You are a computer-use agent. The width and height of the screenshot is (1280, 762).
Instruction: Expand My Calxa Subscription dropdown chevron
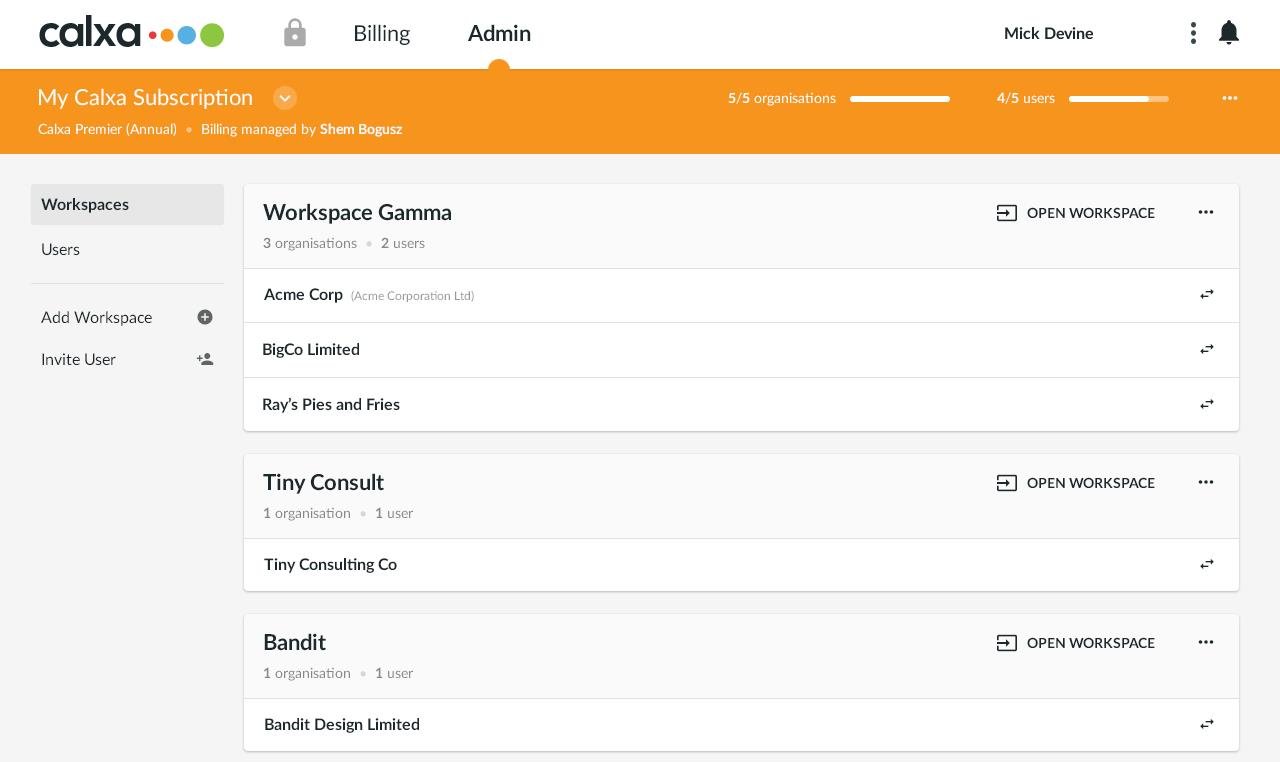point(285,98)
